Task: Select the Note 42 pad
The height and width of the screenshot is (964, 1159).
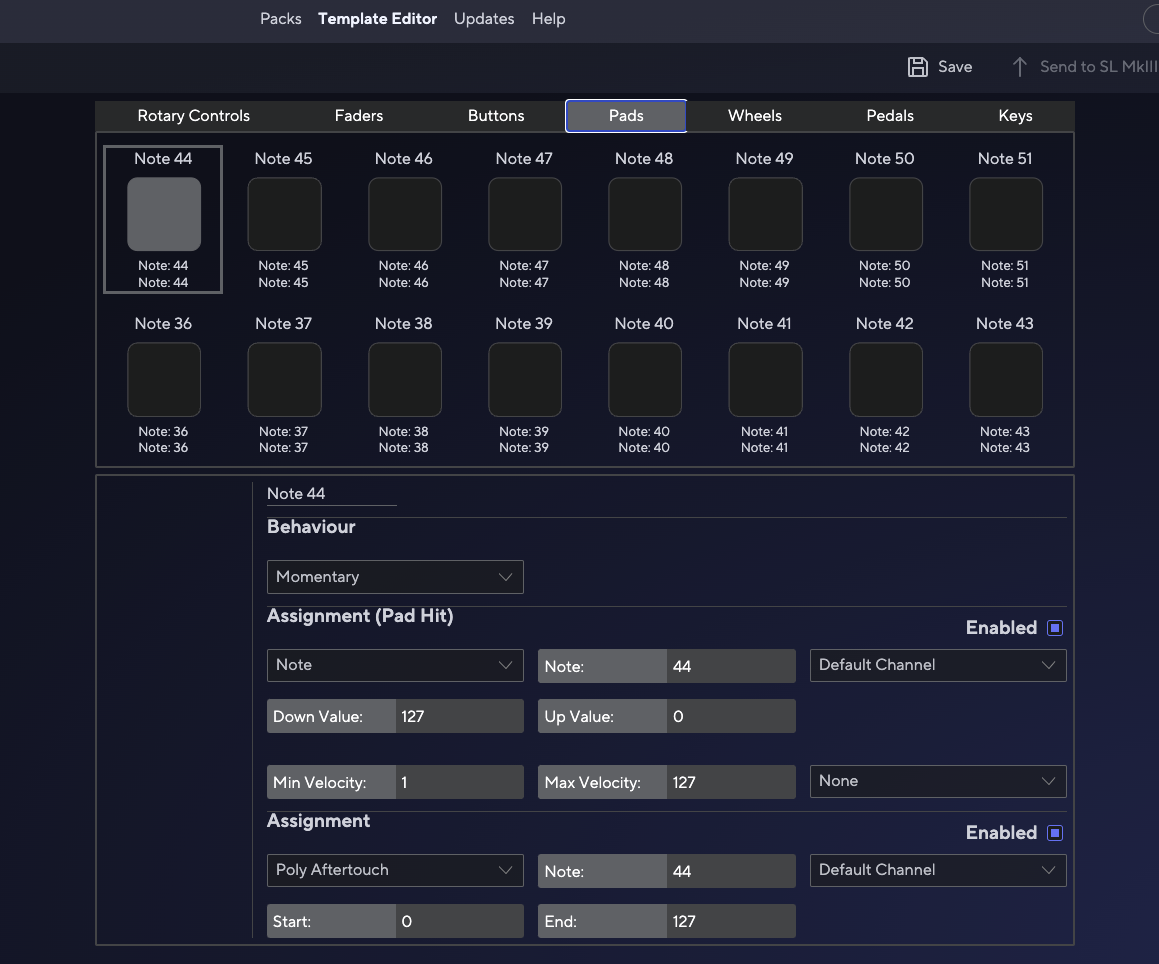Action: point(886,379)
